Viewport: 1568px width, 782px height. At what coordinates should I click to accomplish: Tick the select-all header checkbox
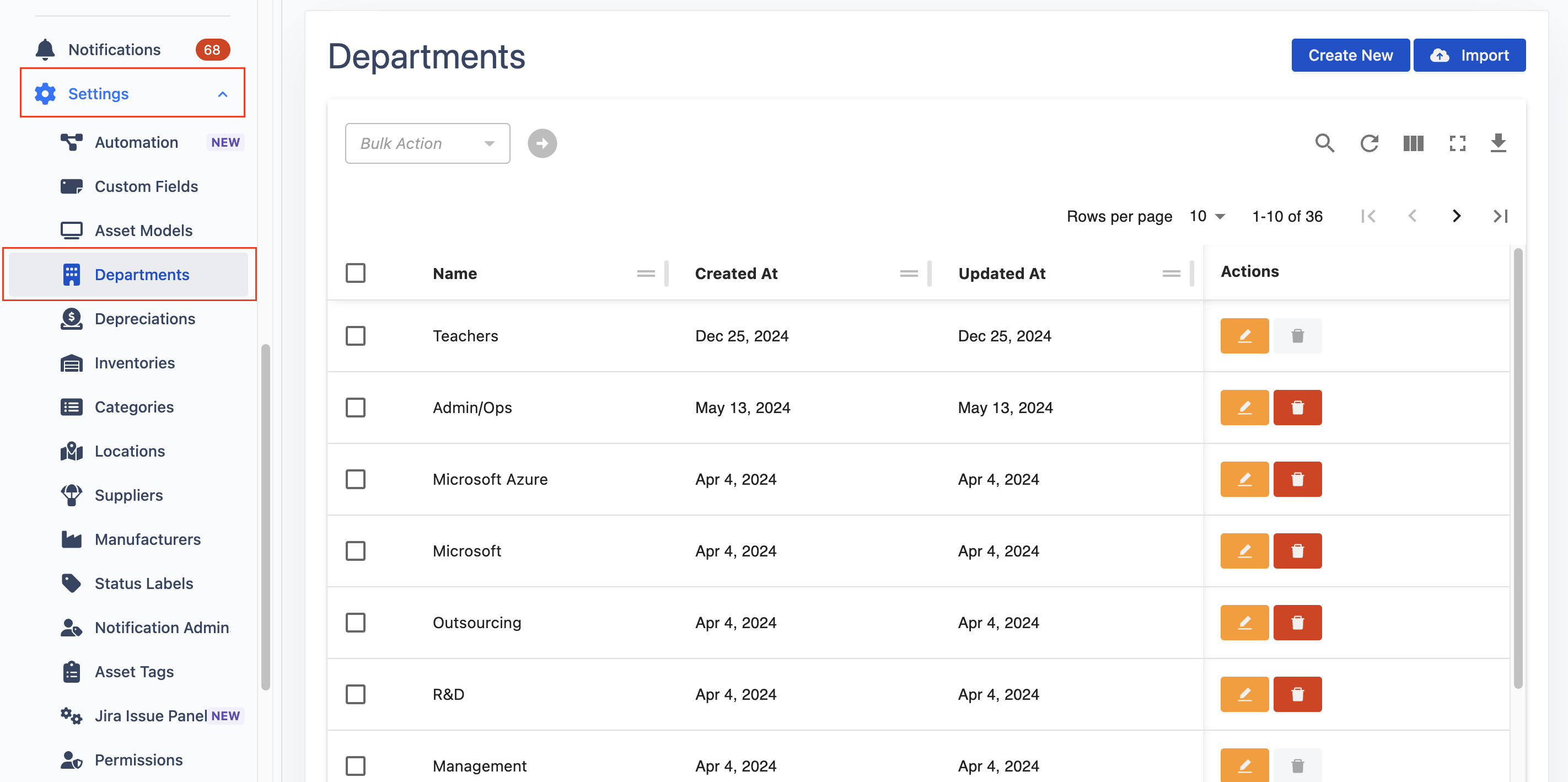point(356,273)
